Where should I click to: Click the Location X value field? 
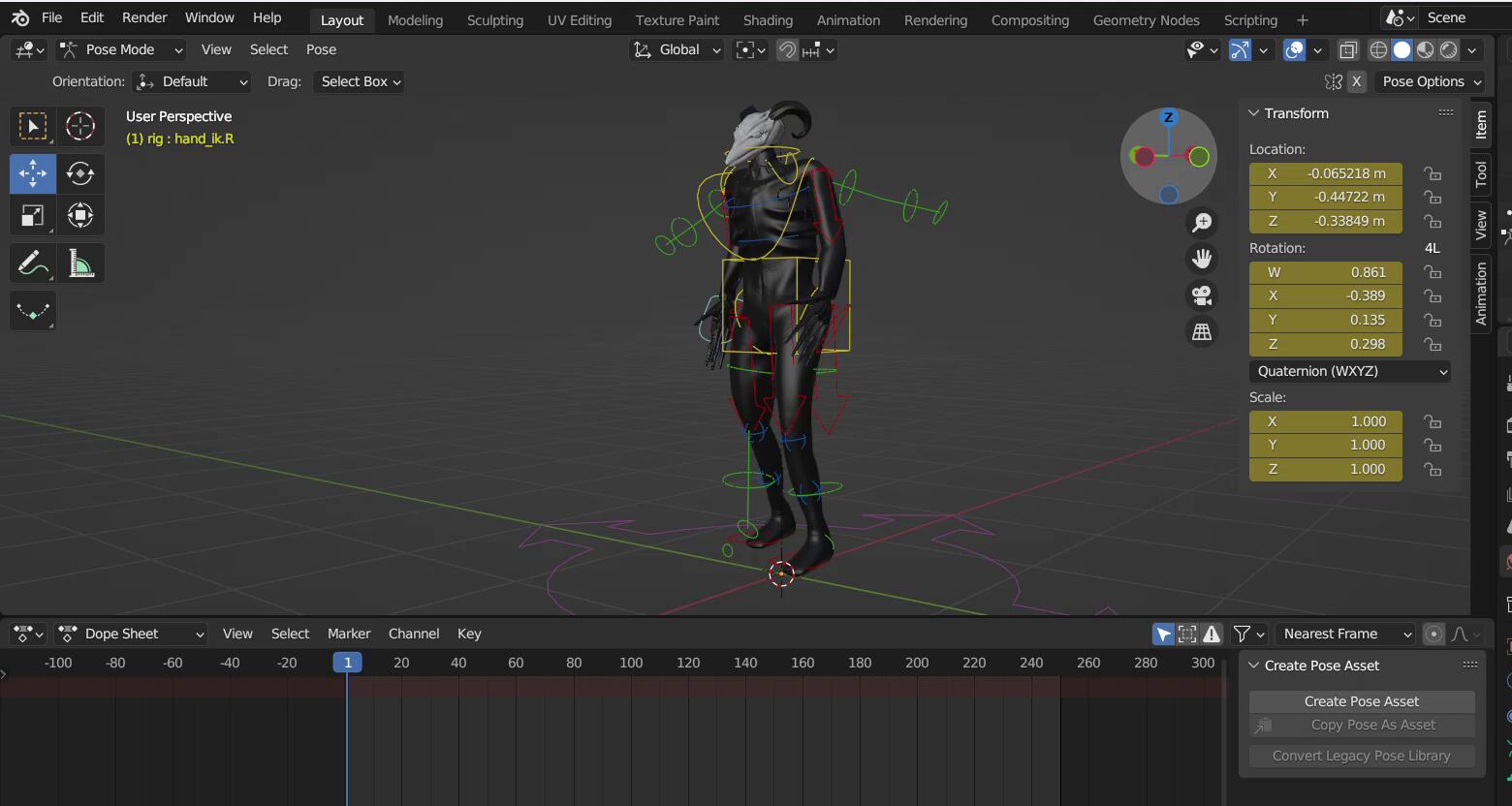click(1325, 173)
